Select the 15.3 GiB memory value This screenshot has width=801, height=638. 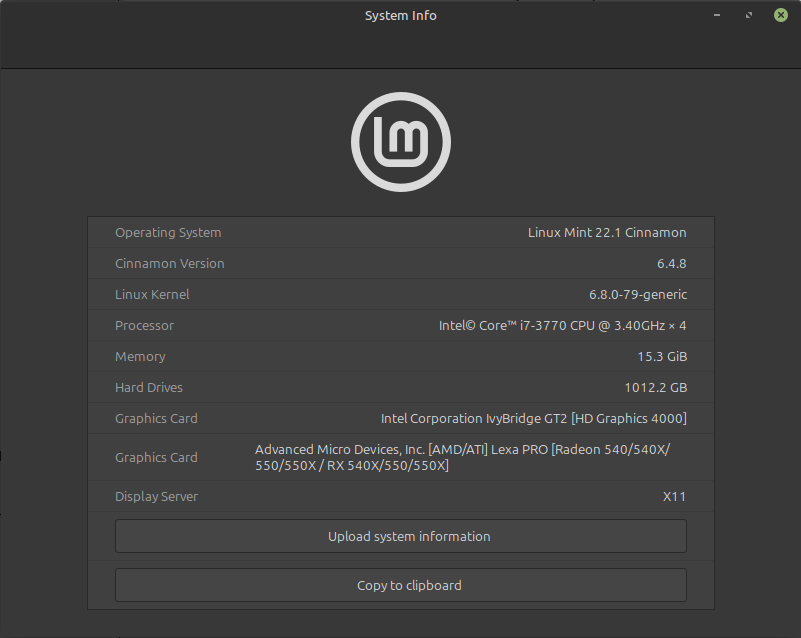click(x=662, y=357)
